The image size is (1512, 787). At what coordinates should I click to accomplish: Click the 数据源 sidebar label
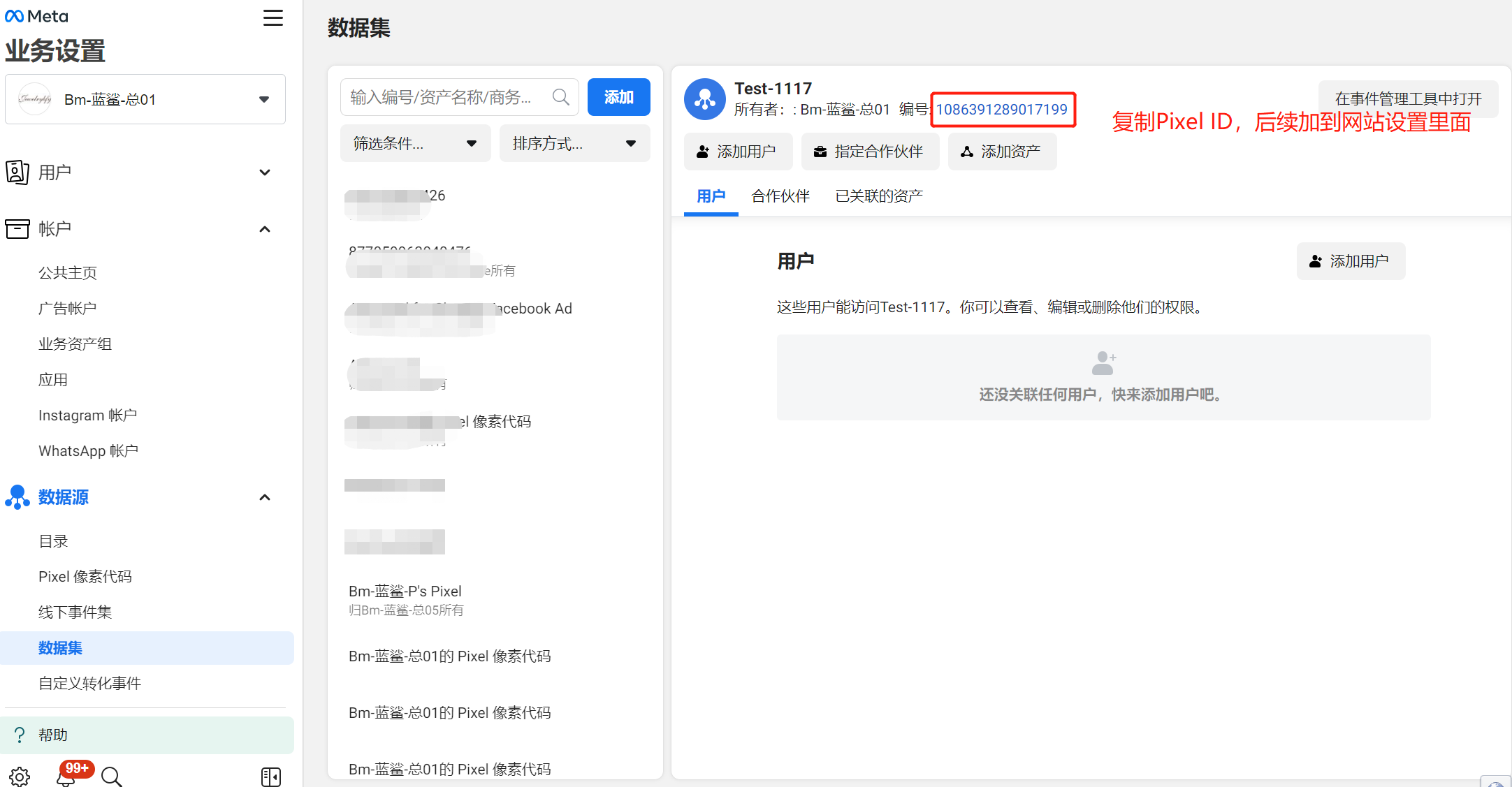coord(63,497)
